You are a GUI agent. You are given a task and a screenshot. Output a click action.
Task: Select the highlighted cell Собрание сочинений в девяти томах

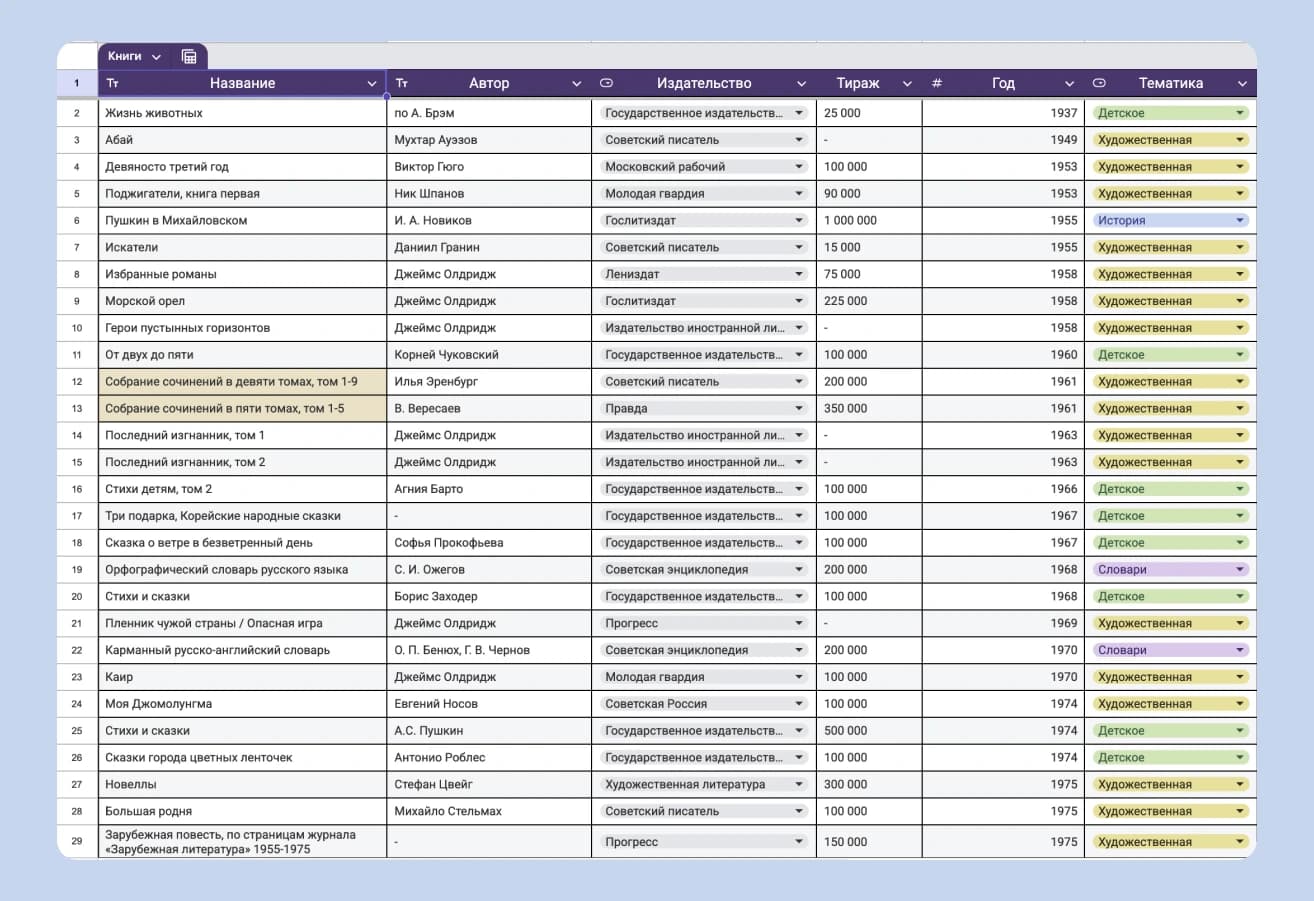(242, 381)
